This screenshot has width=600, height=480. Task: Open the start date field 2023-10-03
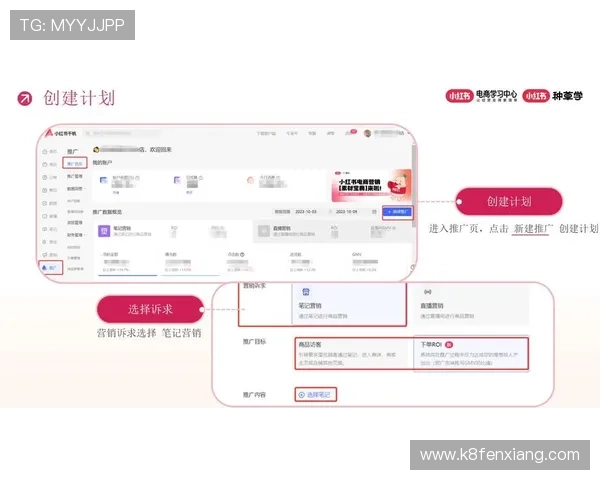pyautogui.click(x=306, y=212)
